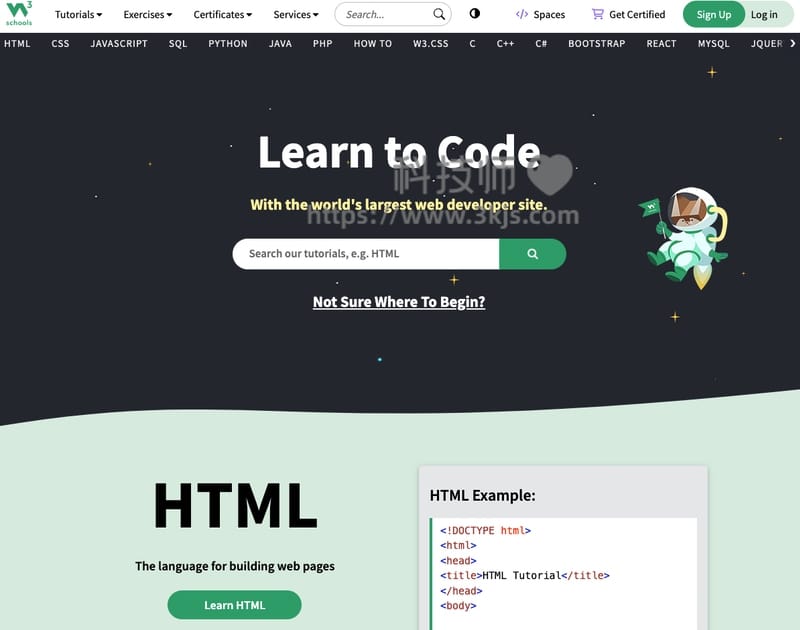Select C# topic
The width and height of the screenshot is (800, 630).
point(541,44)
